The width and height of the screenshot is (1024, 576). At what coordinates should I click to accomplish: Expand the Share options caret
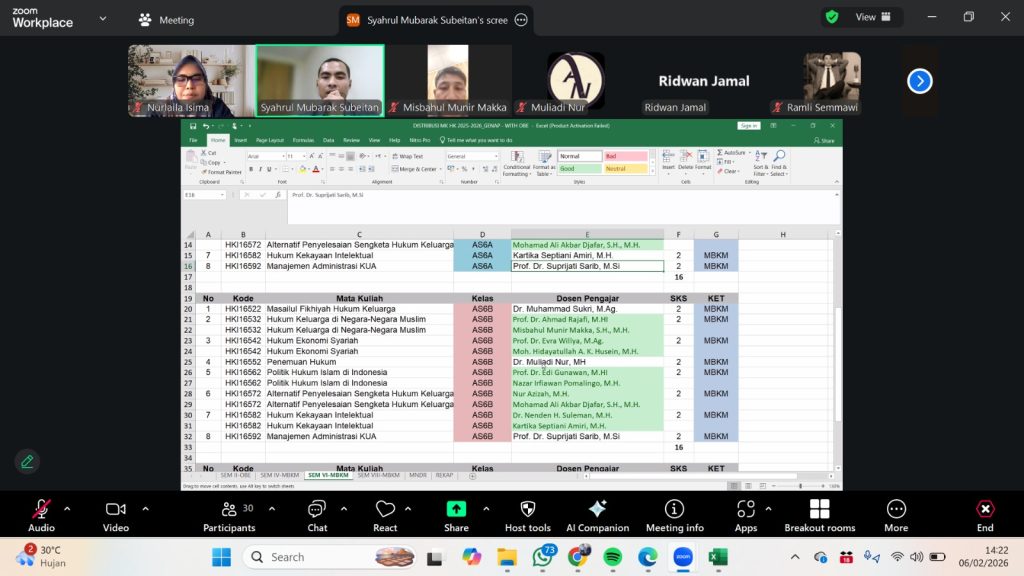(484, 508)
